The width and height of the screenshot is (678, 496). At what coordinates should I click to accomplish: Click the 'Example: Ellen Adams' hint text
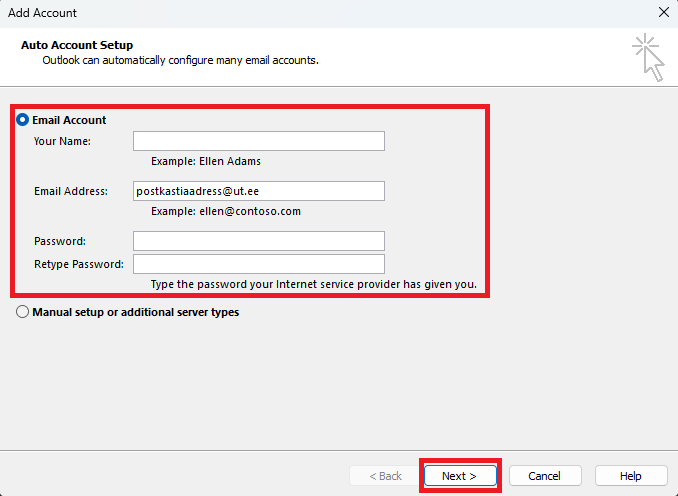[206, 161]
